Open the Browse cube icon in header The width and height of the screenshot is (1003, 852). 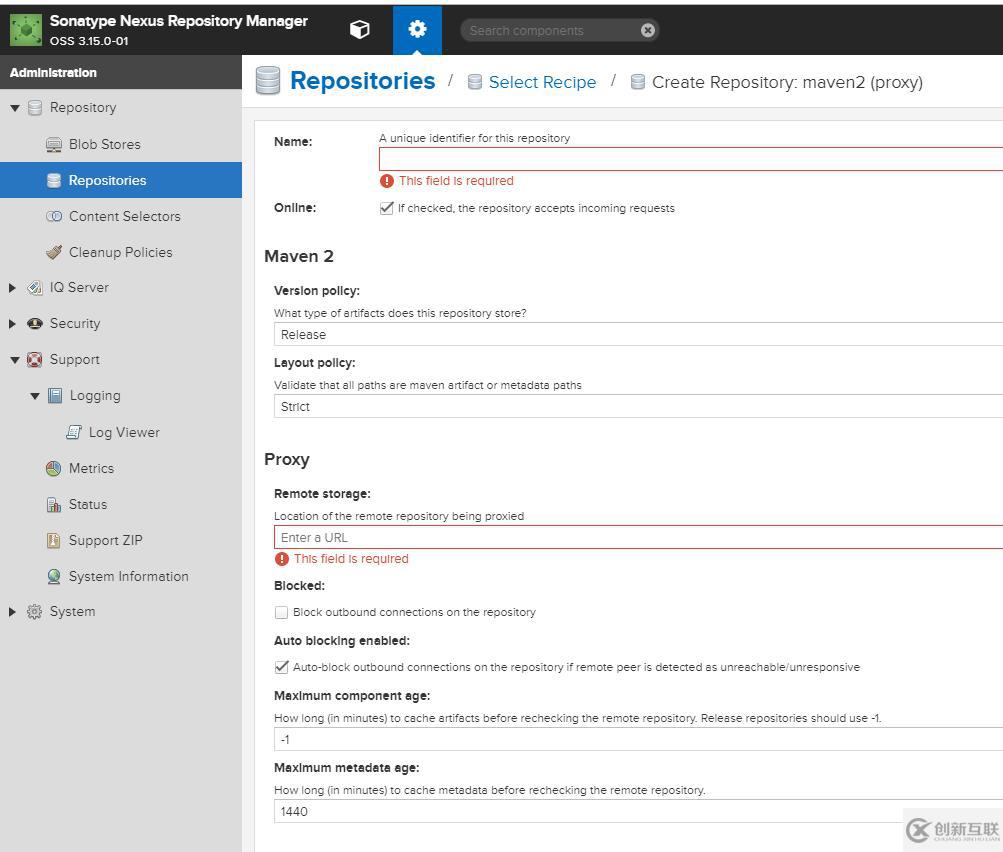(359, 29)
